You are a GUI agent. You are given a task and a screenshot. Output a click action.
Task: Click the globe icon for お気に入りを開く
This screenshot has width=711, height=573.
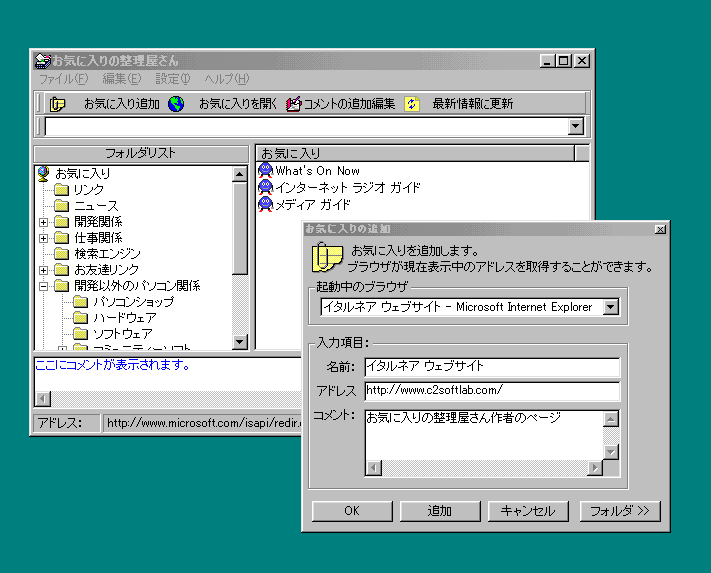(x=176, y=104)
